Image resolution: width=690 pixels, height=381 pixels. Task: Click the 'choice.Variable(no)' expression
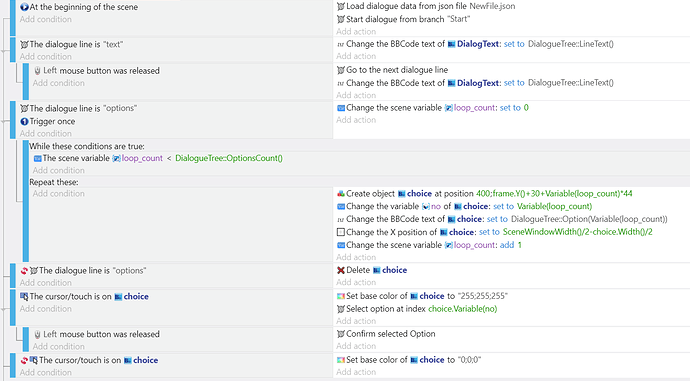tap(462, 309)
